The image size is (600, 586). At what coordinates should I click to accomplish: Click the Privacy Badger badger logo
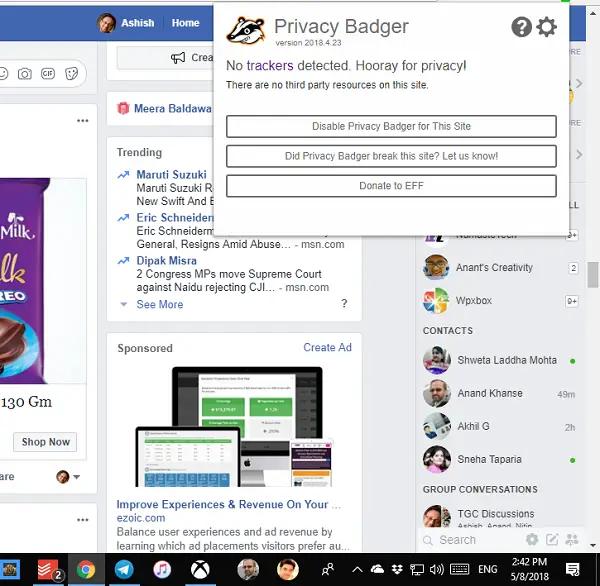click(246, 30)
